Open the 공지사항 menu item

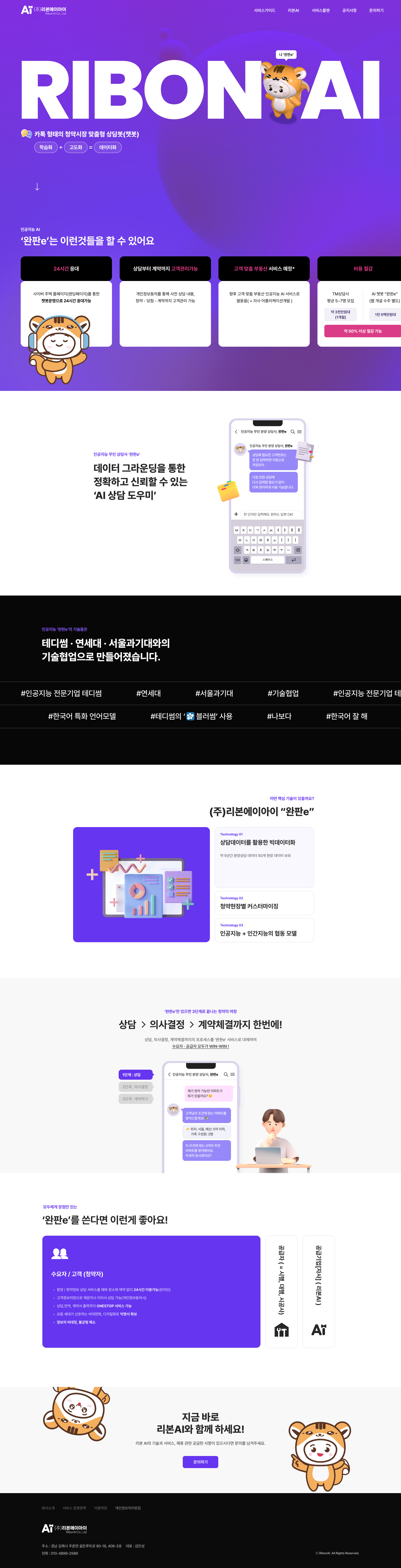pyautogui.click(x=349, y=10)
